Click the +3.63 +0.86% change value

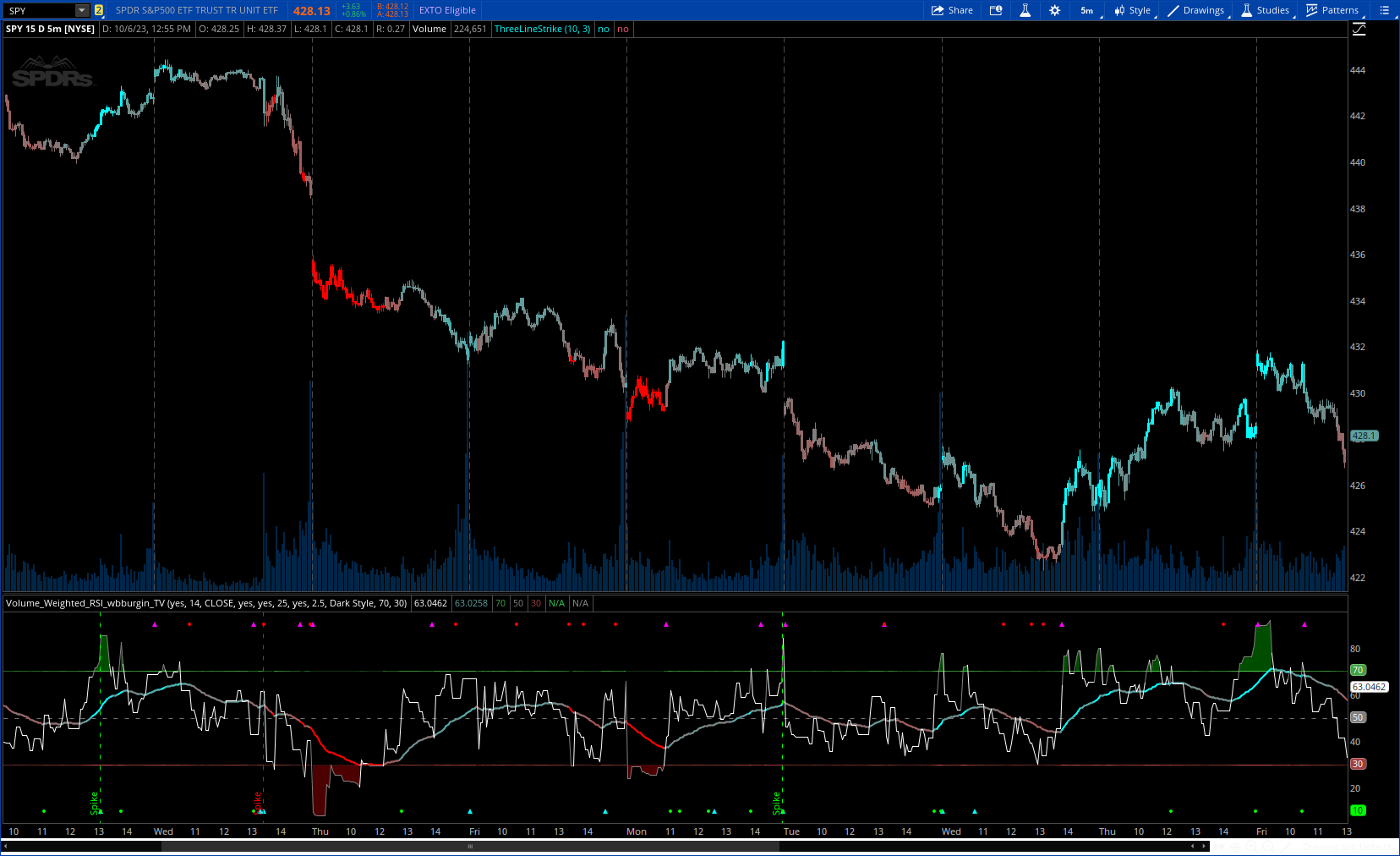pyautogui.click(x=353, y=10)
